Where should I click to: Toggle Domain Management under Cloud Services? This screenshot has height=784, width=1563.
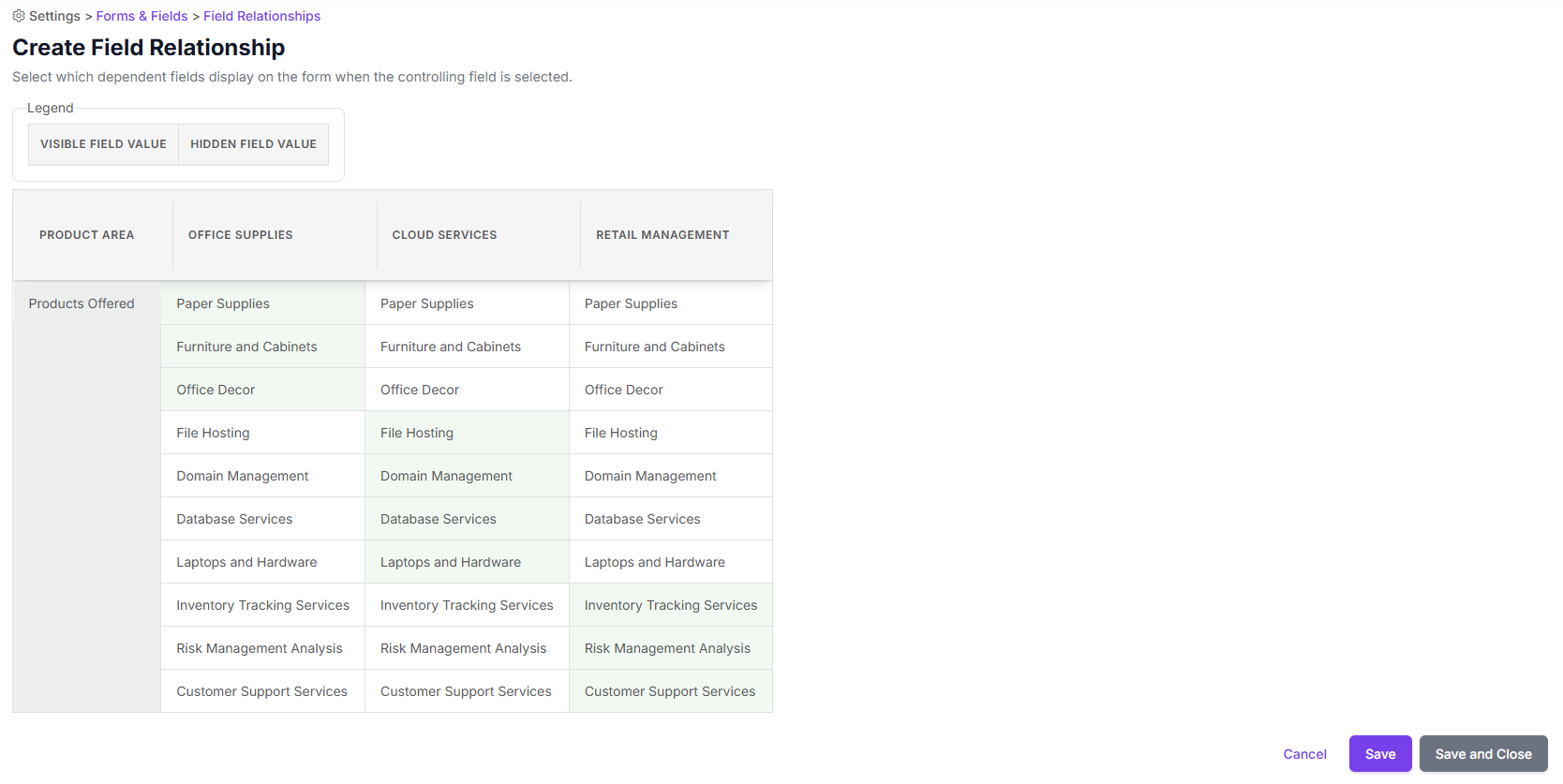pyautogui.click(x=467, y=476)
